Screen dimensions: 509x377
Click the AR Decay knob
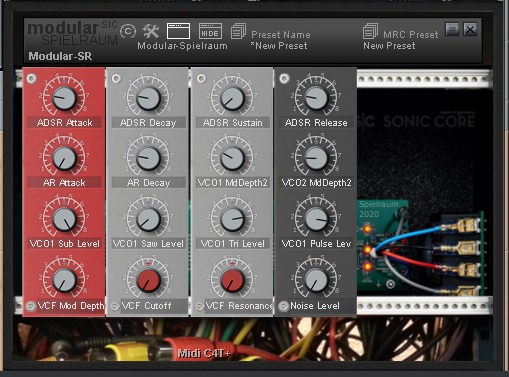coord(149,158)
